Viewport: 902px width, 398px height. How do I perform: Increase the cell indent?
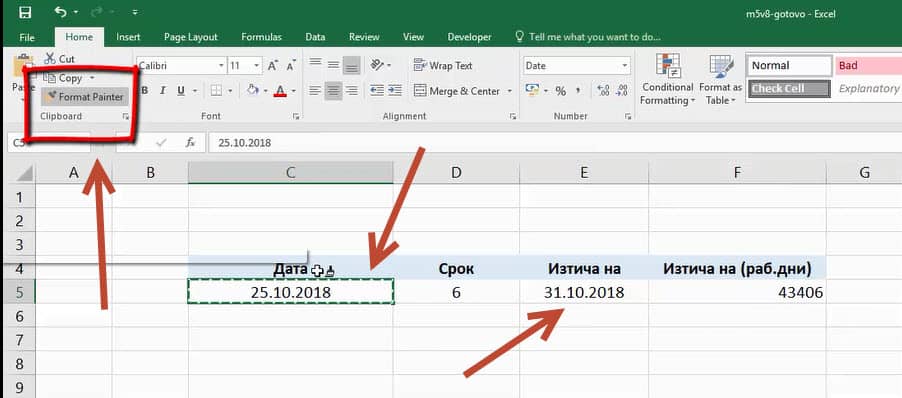[395, 91]
